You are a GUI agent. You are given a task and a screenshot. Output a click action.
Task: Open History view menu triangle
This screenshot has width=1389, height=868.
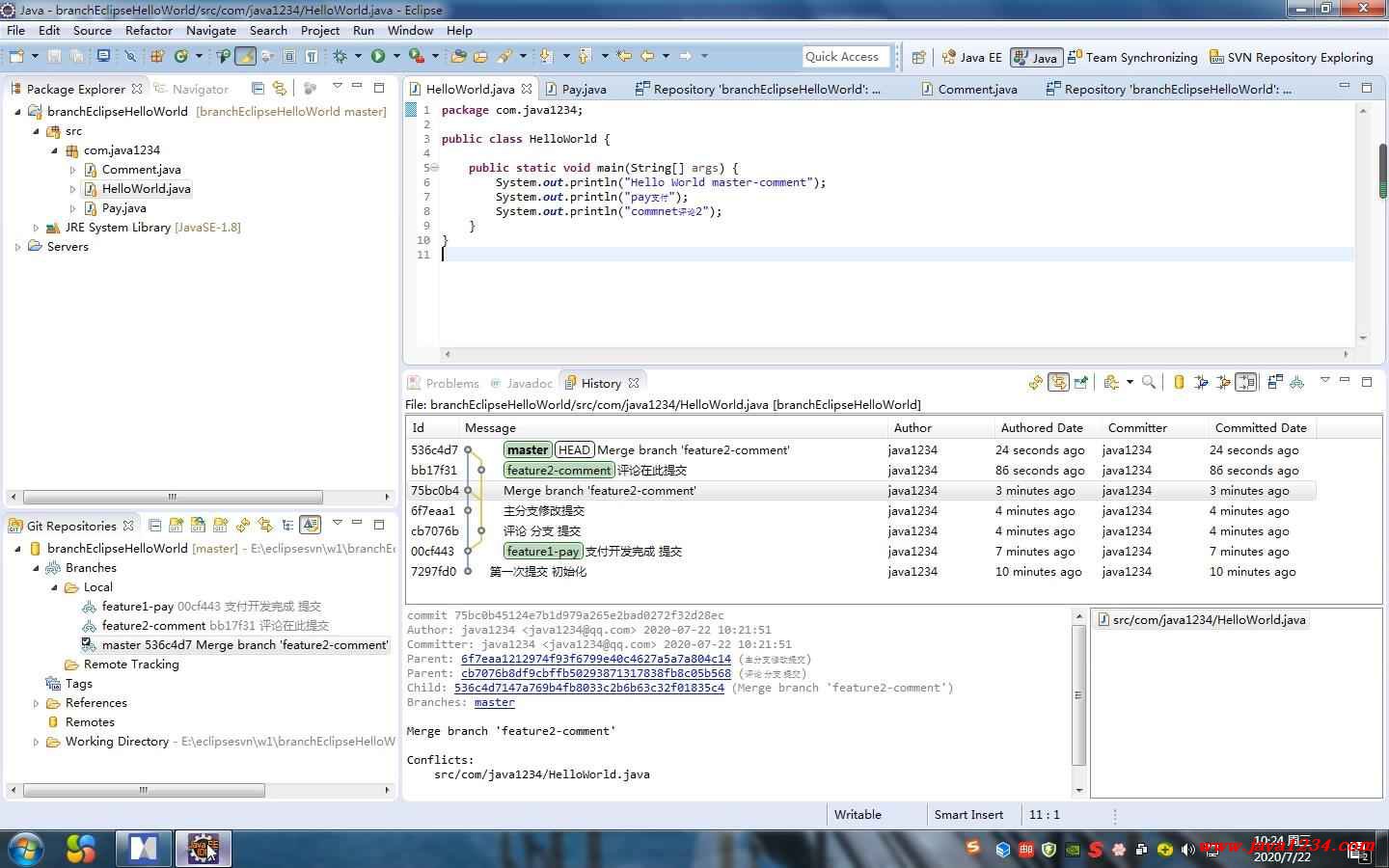1324,380
